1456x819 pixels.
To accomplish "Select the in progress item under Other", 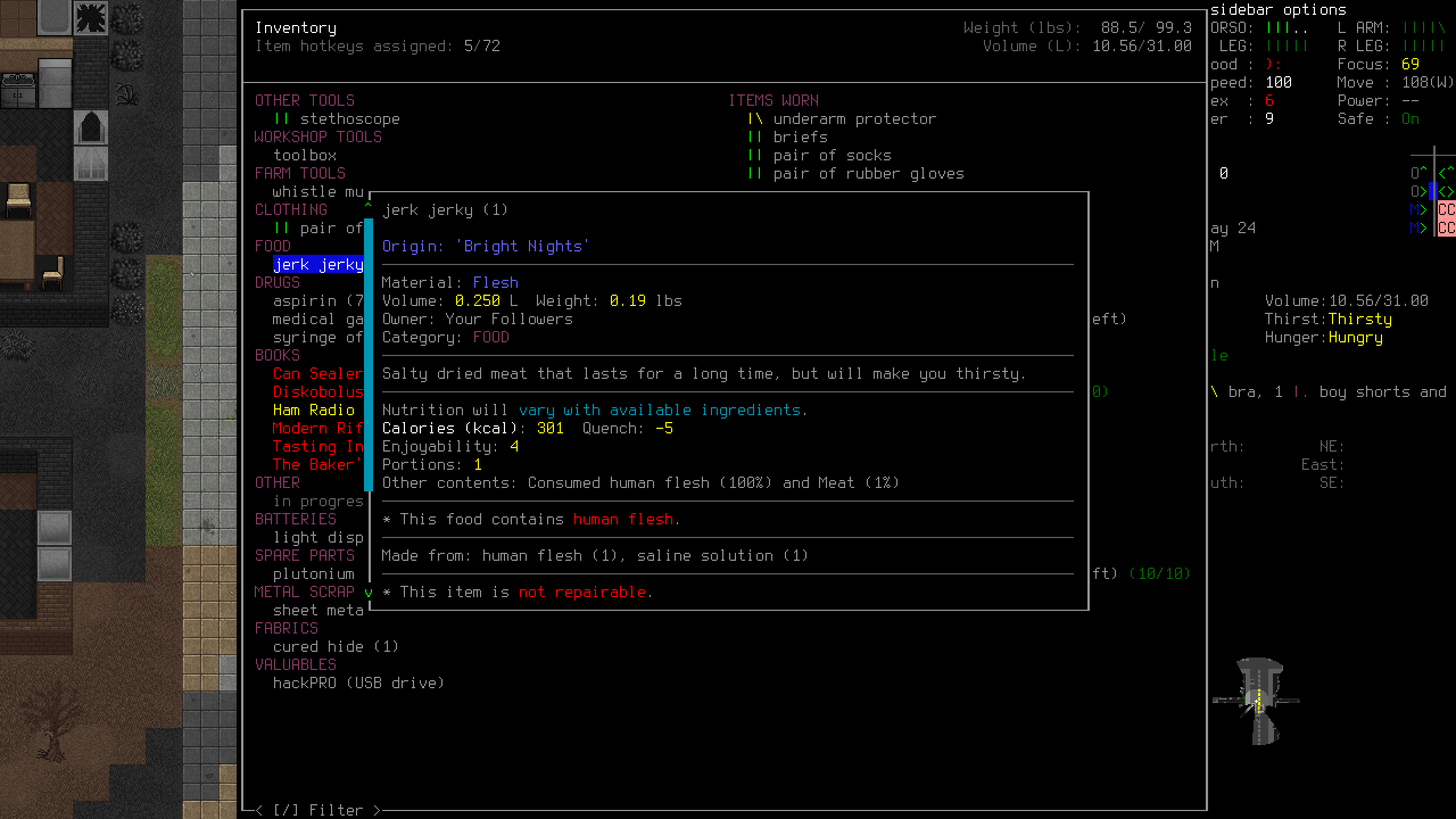I will coord(318,501).
